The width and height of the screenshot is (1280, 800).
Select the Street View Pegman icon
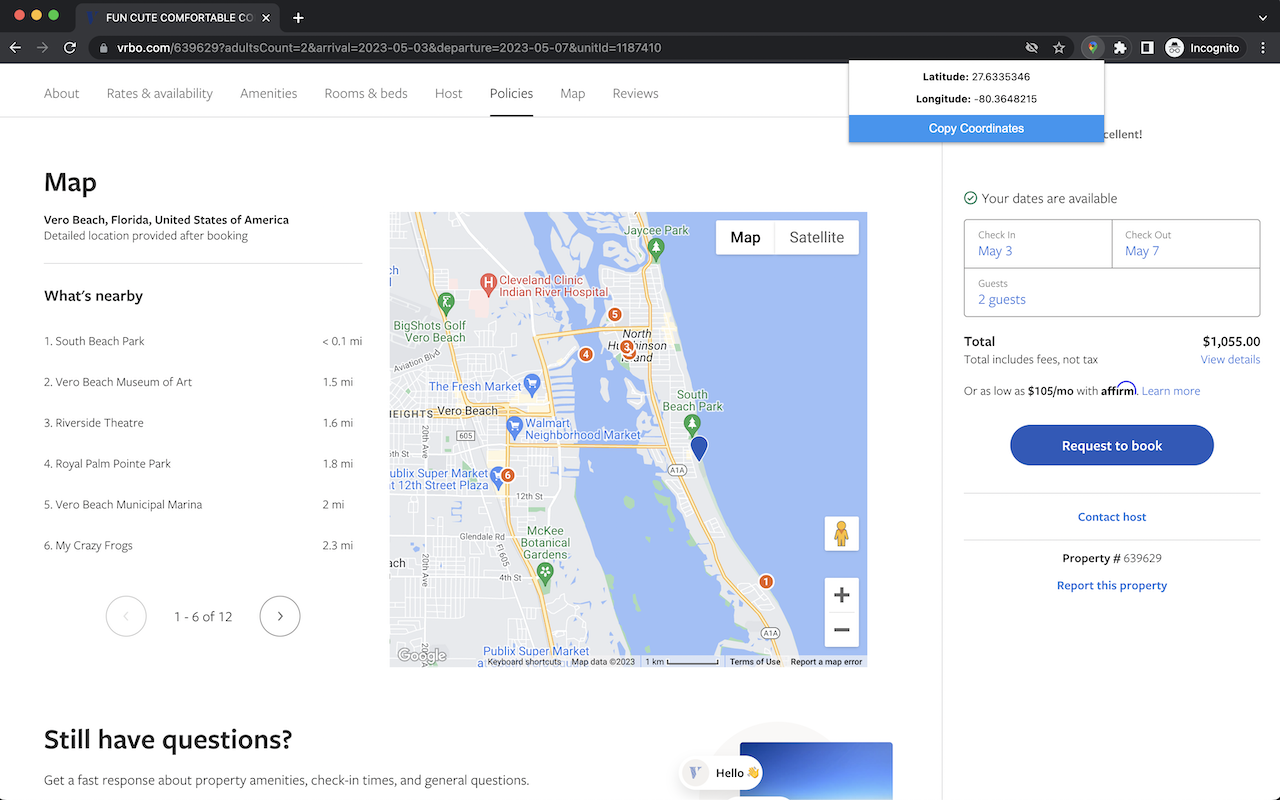tap(841, 533)
